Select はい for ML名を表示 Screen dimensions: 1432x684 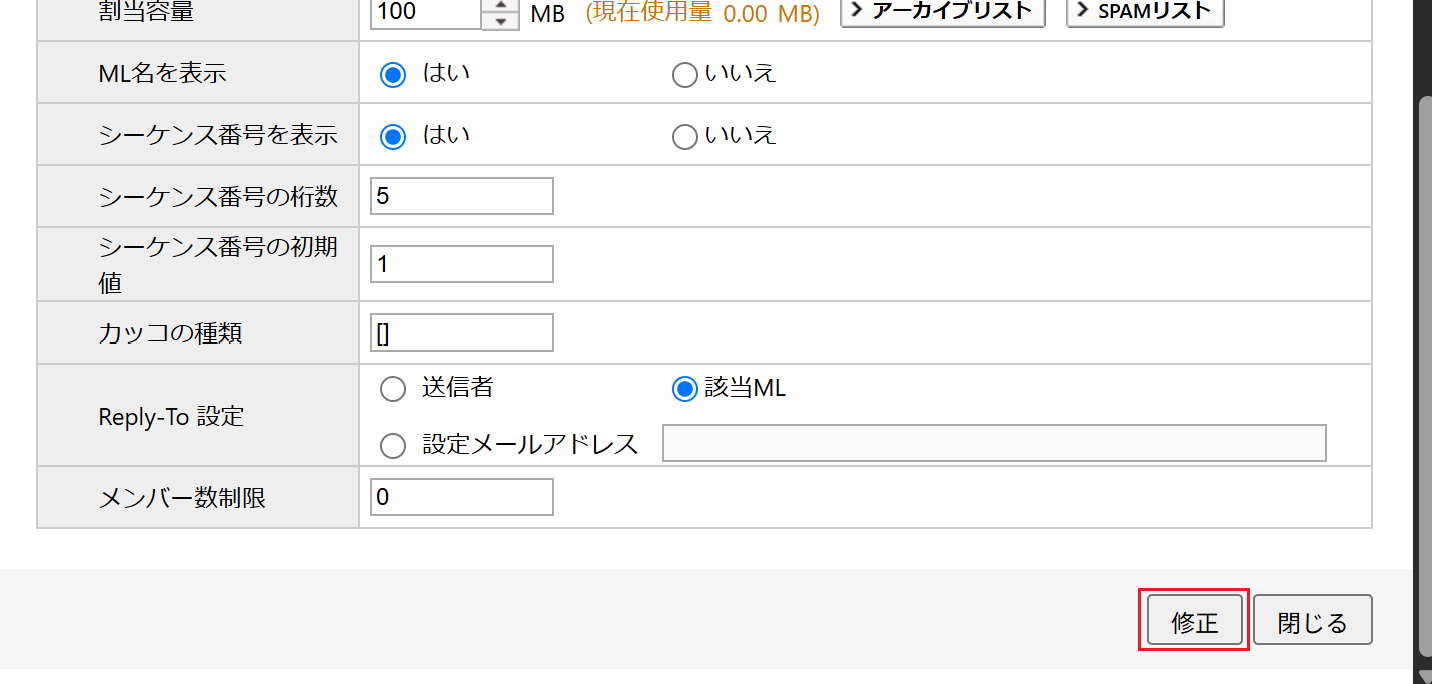[394, 75]
